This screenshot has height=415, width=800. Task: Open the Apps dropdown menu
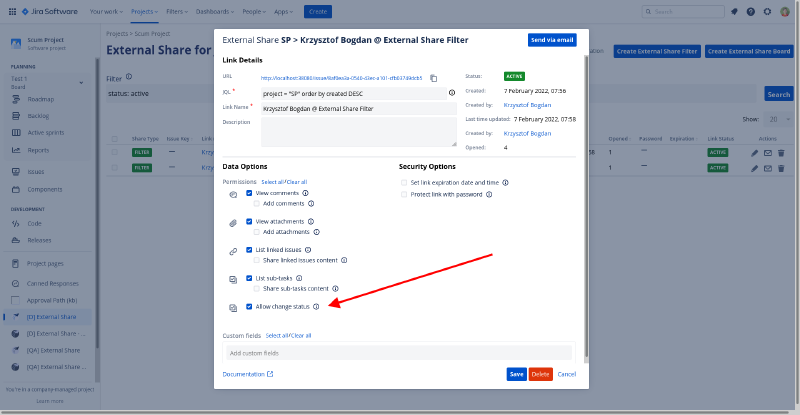(284, 11)
